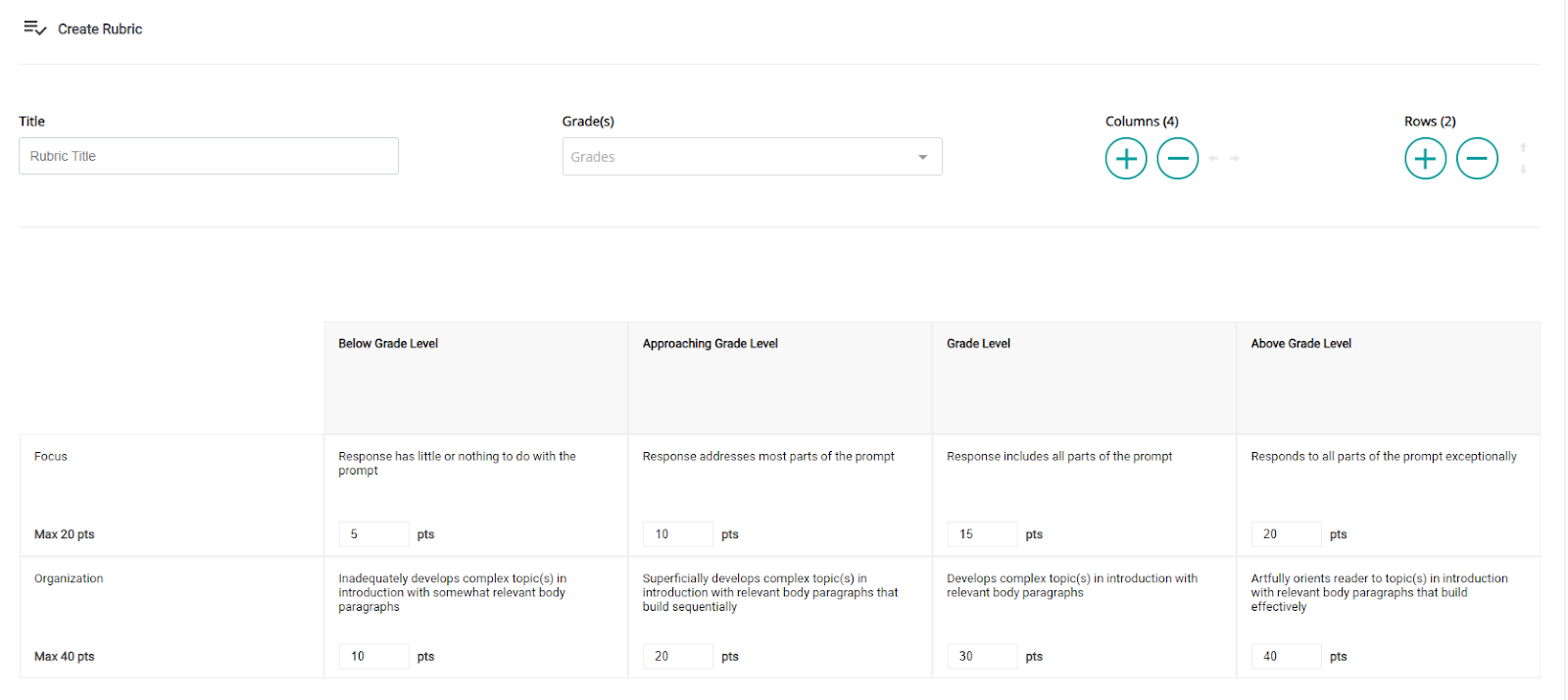Viewport: 1568px width, 700px height.
Task: Click the move column left arrow
Action: [1213, 158]
